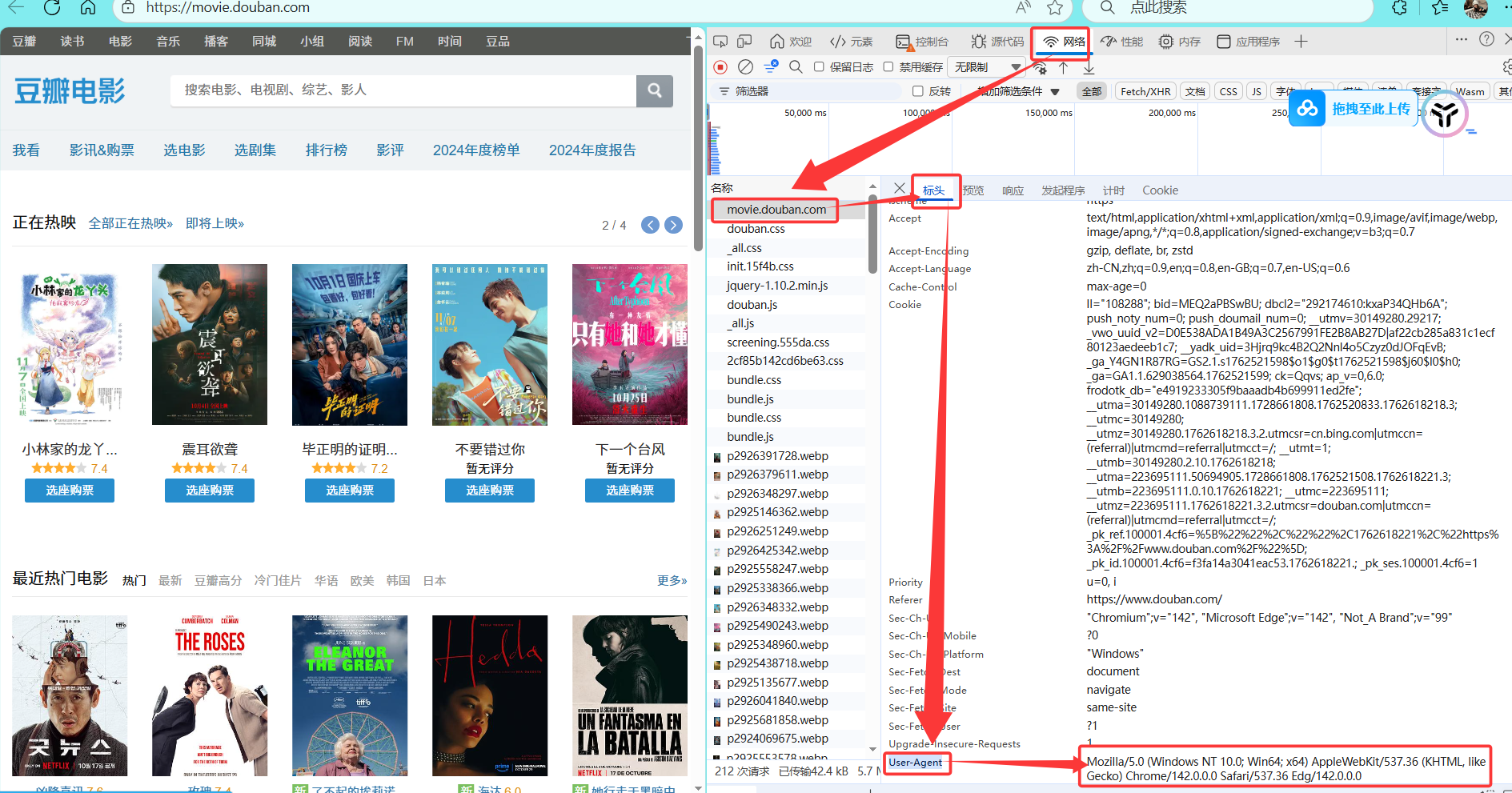This screenshot has width=1512, height=793.
Task: Click 选座购票 for 震耳欲聋
Action: [x=210, y=491]
